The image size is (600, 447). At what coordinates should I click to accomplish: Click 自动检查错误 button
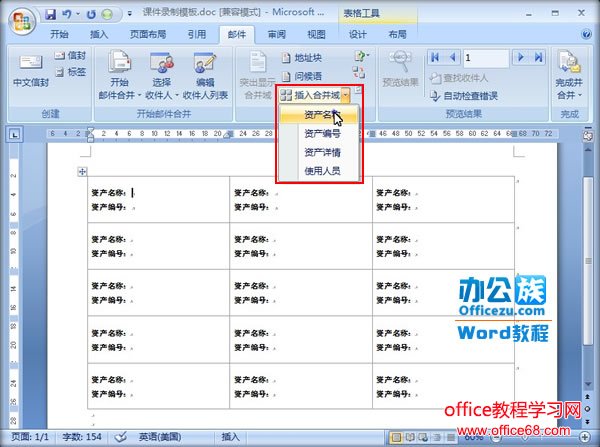464,96
